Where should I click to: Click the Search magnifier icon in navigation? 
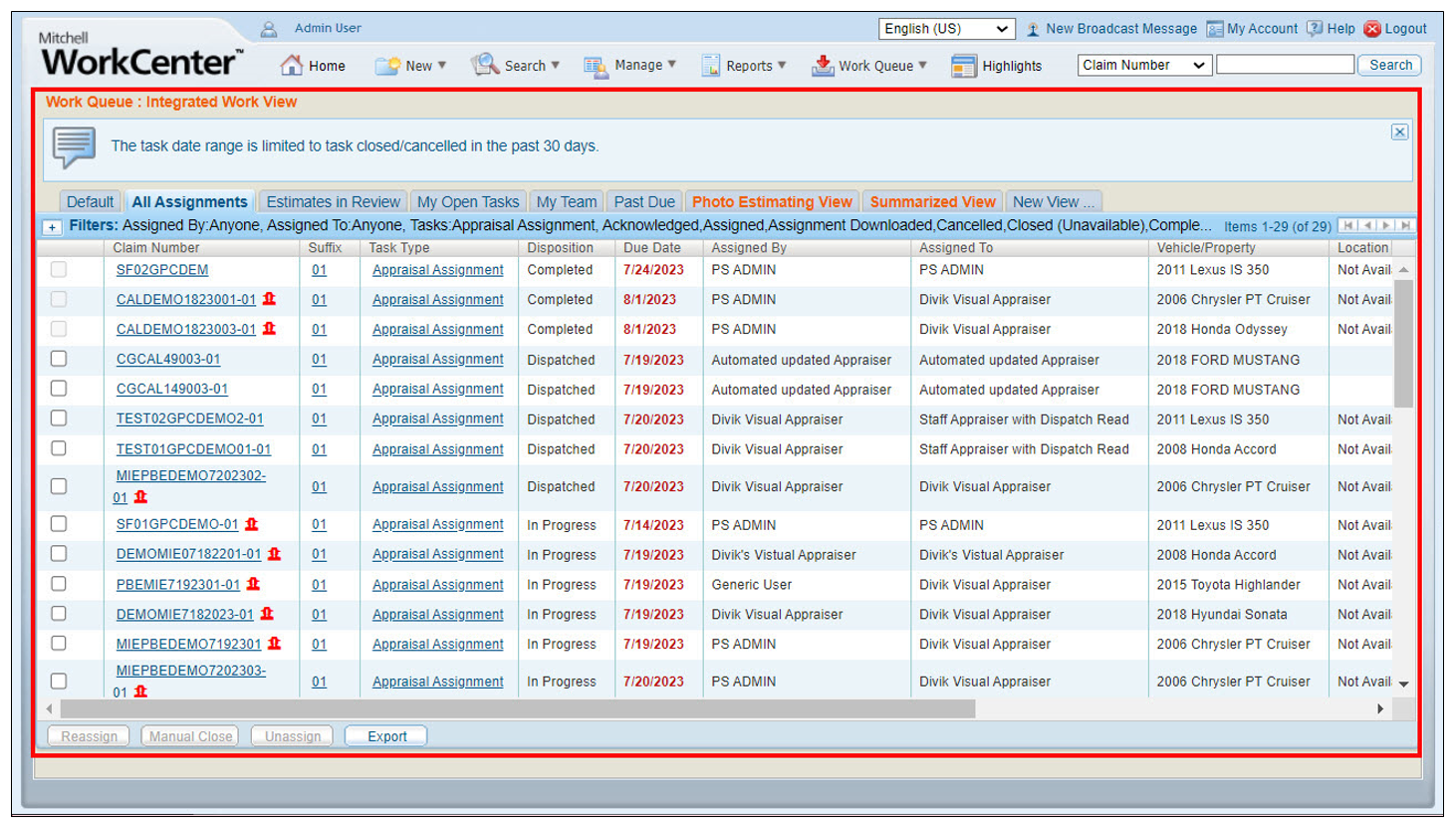485,65
